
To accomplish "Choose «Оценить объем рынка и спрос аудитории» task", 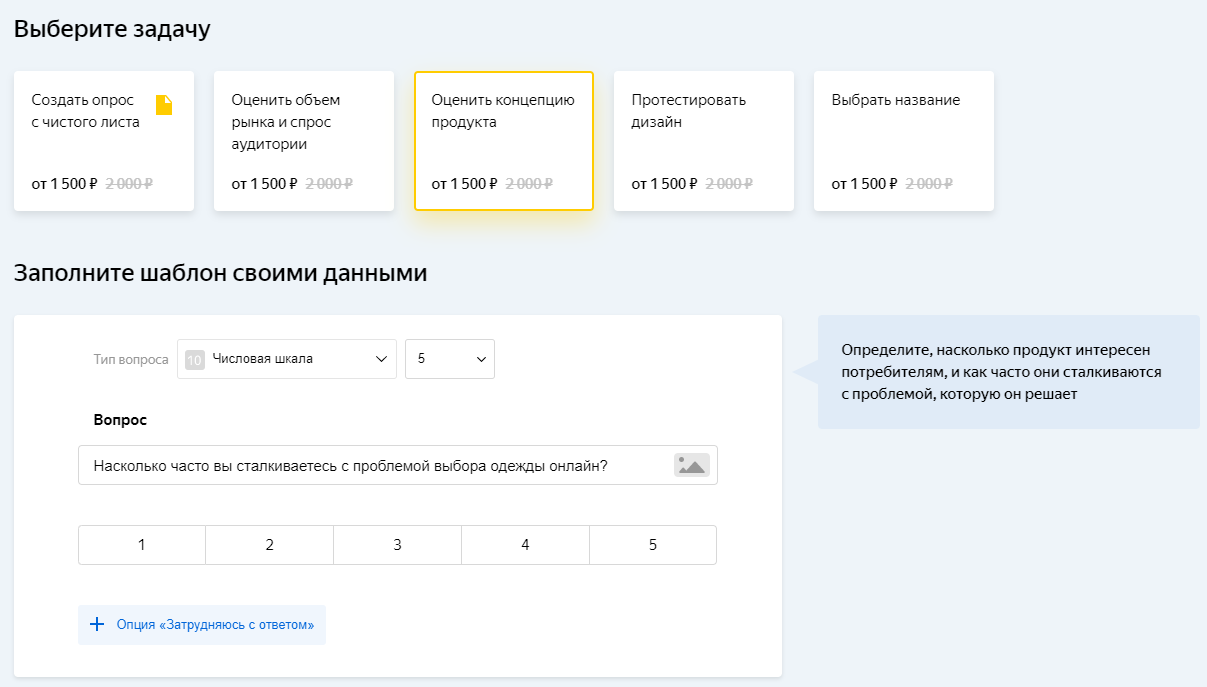I will [x=303, y=141].
